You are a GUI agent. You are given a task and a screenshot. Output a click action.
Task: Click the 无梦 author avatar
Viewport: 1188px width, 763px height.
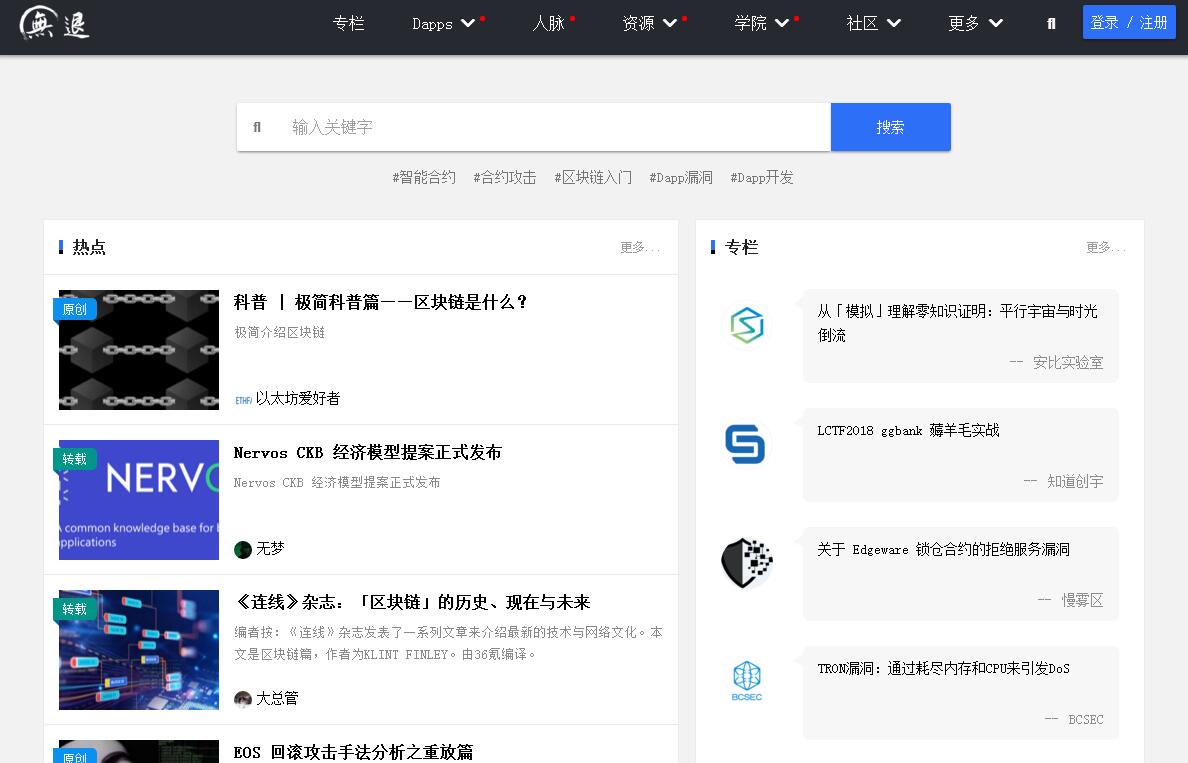pyautogui.click(x=243, y=549)
